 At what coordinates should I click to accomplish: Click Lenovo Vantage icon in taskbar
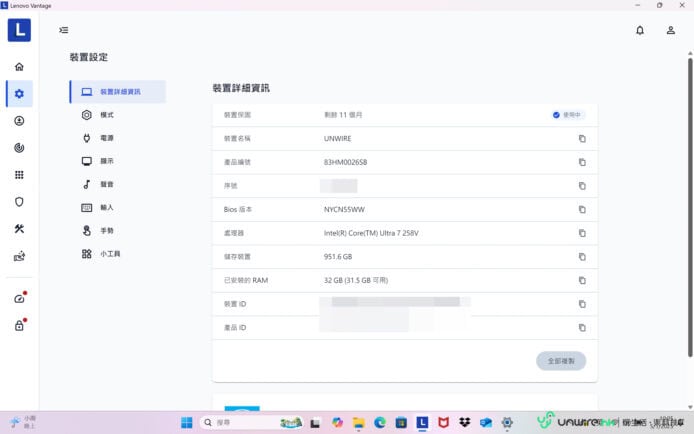tap(422, 423)
